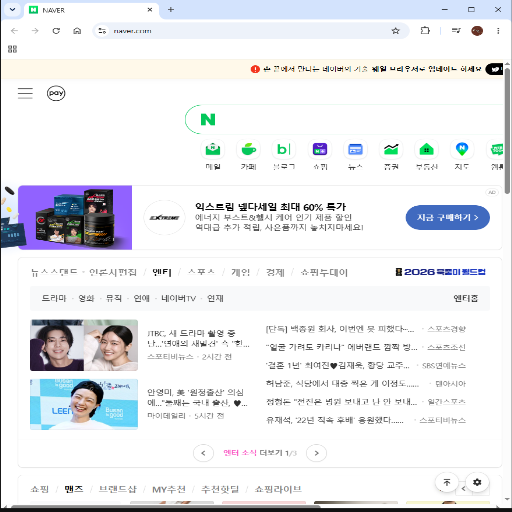Open the Chrome media control icon
Viewport: 512px width, 512px height.
coord(456,31)
